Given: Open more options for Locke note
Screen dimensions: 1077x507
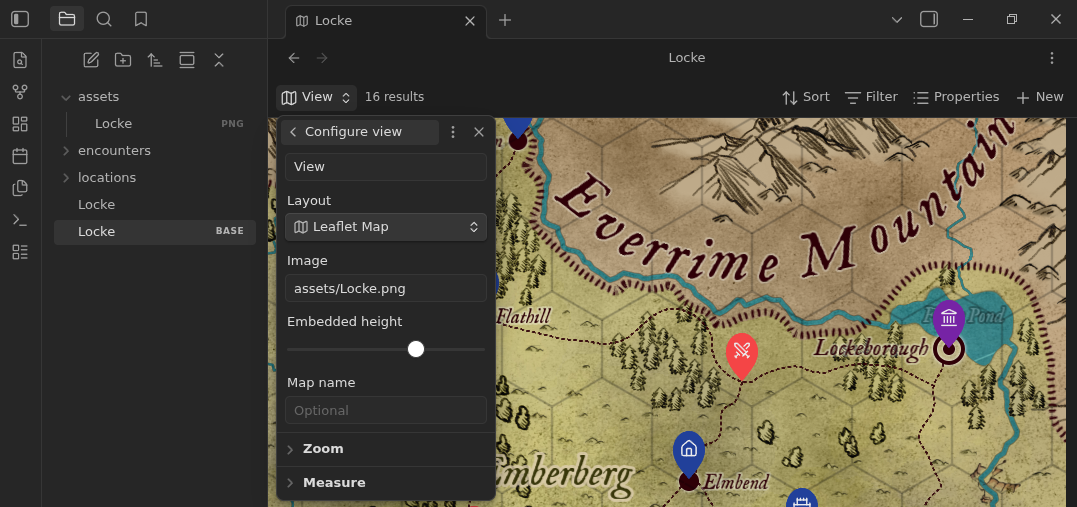Looking at the screenshot, I should pyautogui.click(x=1052, y=58).
